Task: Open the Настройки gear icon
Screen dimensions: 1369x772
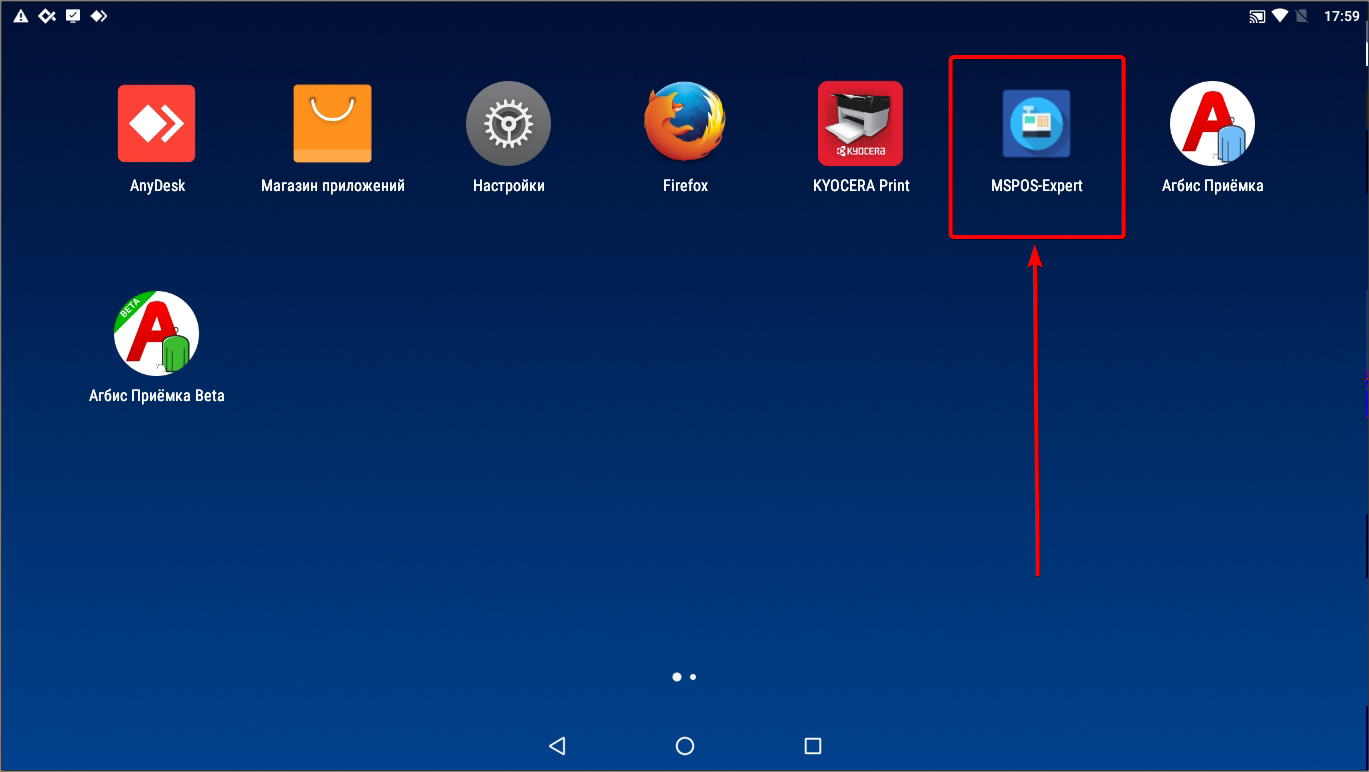Action: pyautogui.click(x=508, y=124)
